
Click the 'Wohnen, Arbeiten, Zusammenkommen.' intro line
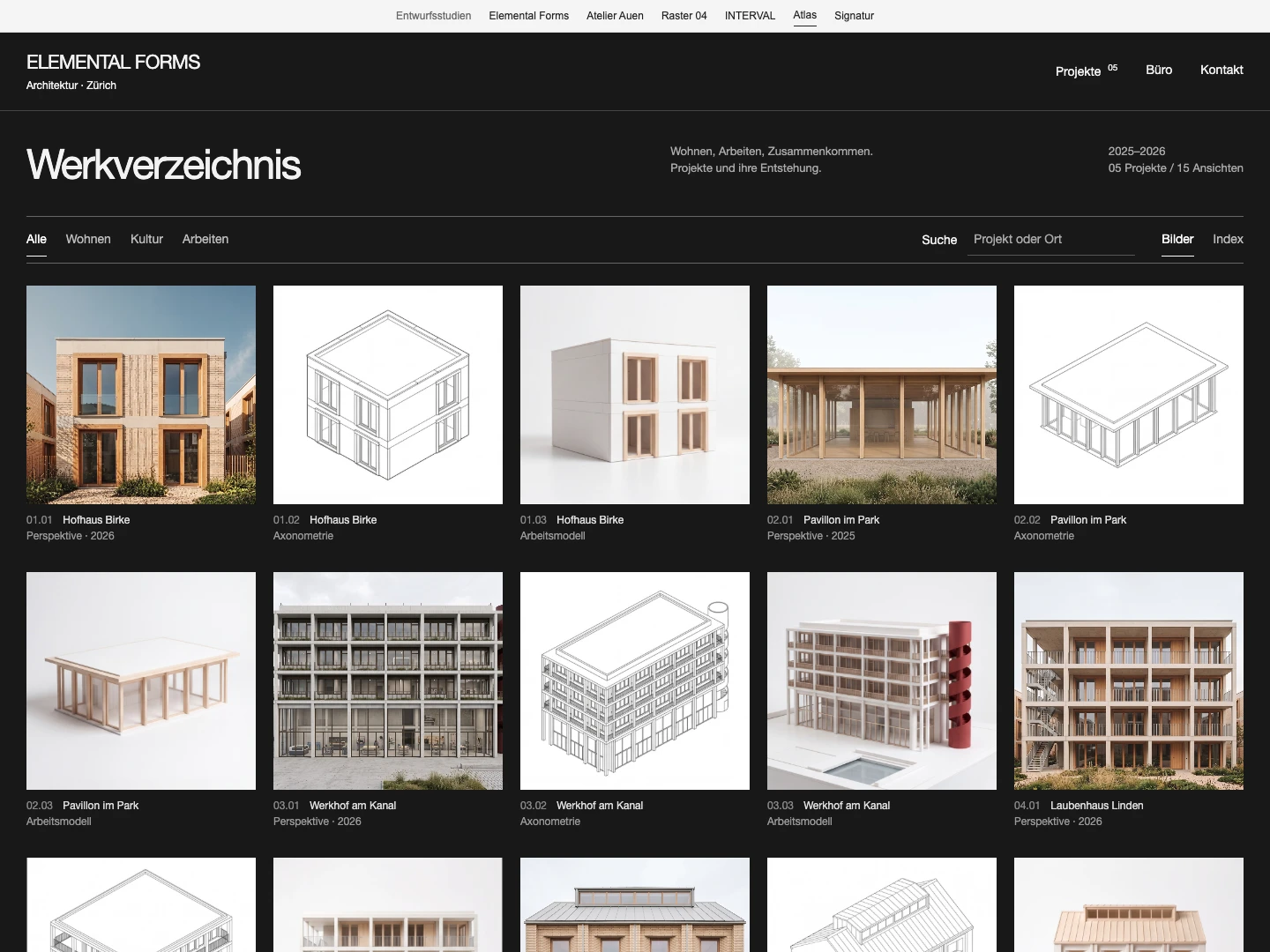click(772, 152)
